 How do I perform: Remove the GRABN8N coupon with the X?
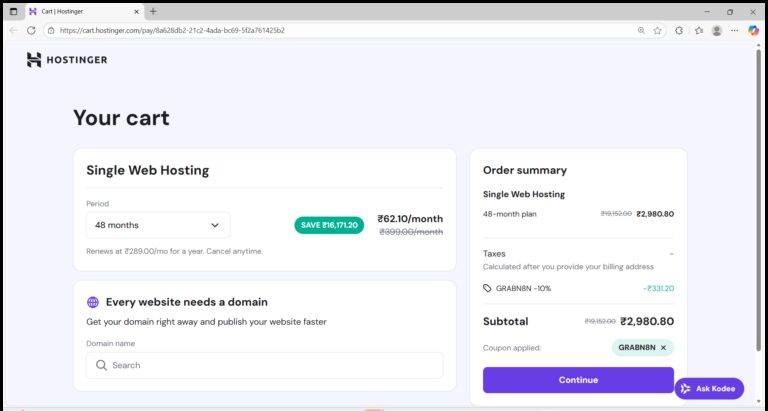[663, 348]
